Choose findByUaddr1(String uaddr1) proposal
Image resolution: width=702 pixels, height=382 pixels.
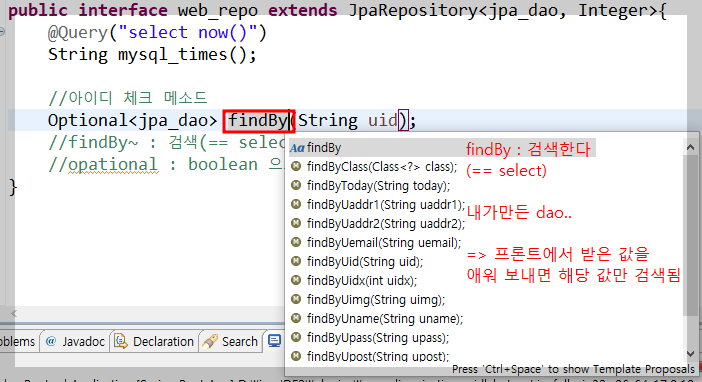click(386, 205)
